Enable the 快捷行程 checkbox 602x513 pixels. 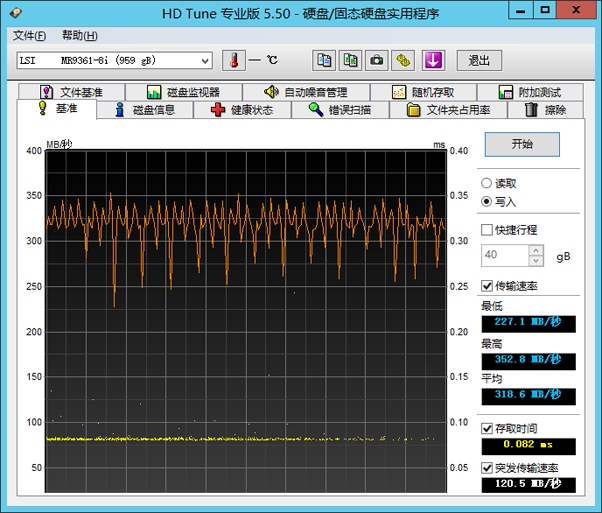[486, 230]
